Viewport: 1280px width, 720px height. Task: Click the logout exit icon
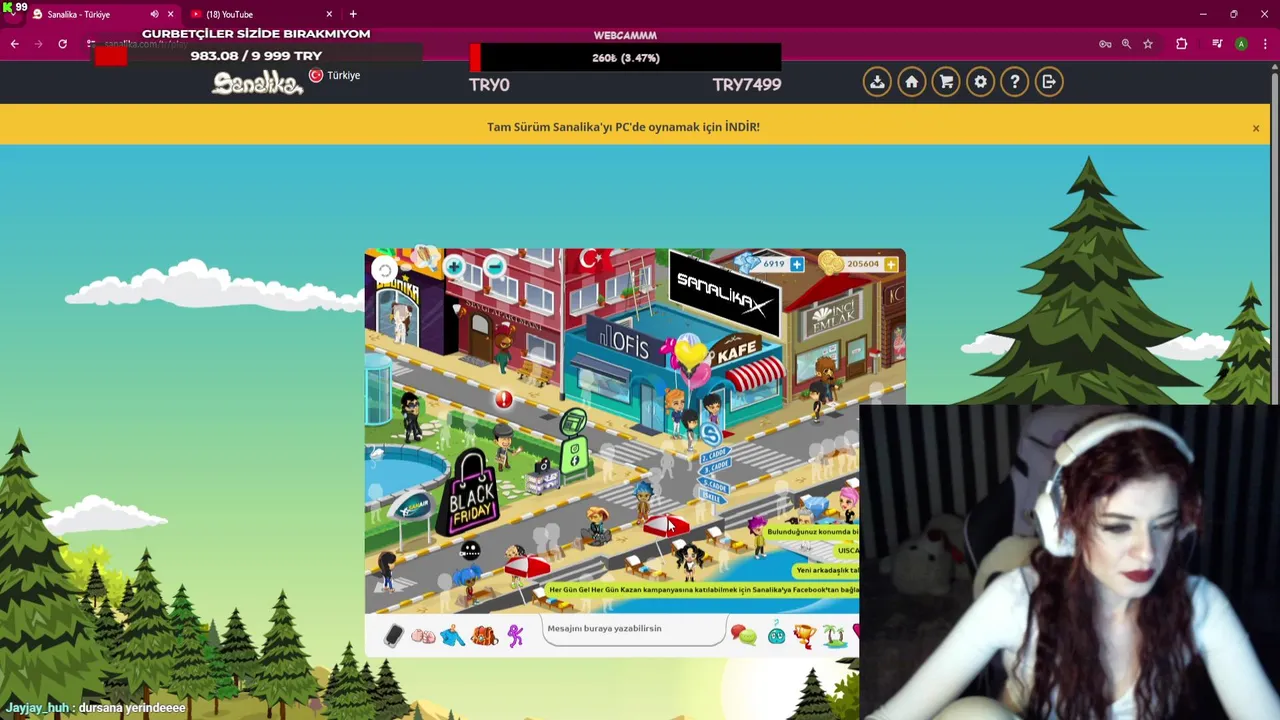click(1049, 82)
